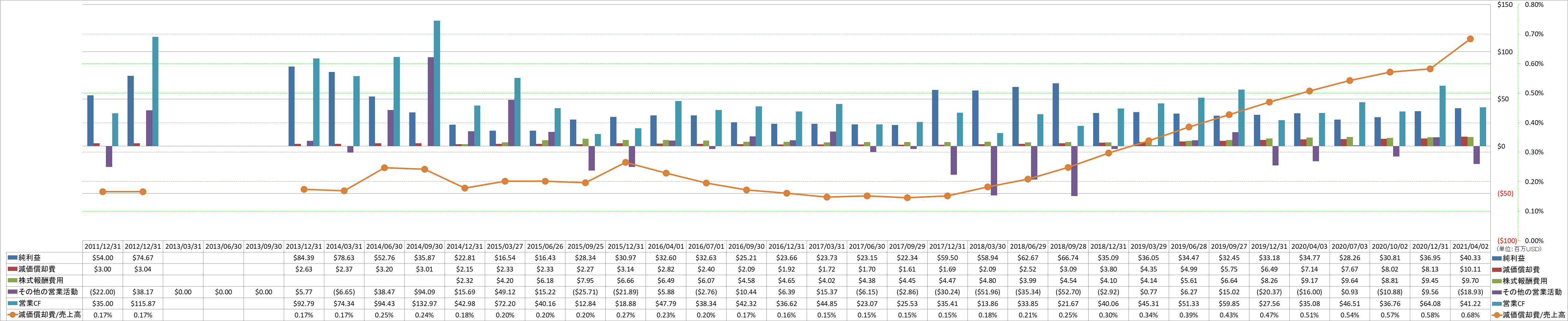
Task: Click the net income cell $84.39
Action: [304, 258]
